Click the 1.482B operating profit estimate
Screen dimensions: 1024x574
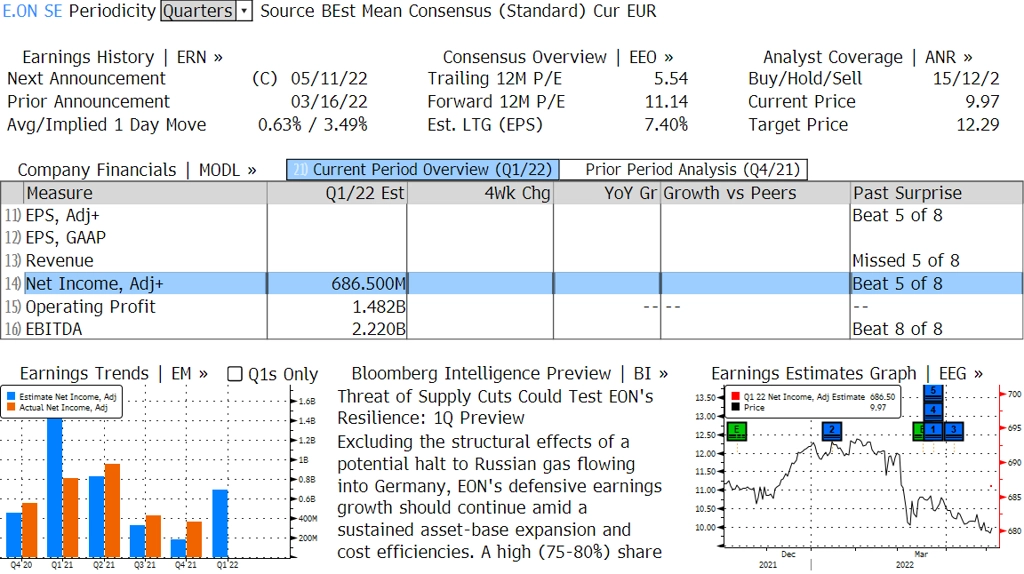379,306
